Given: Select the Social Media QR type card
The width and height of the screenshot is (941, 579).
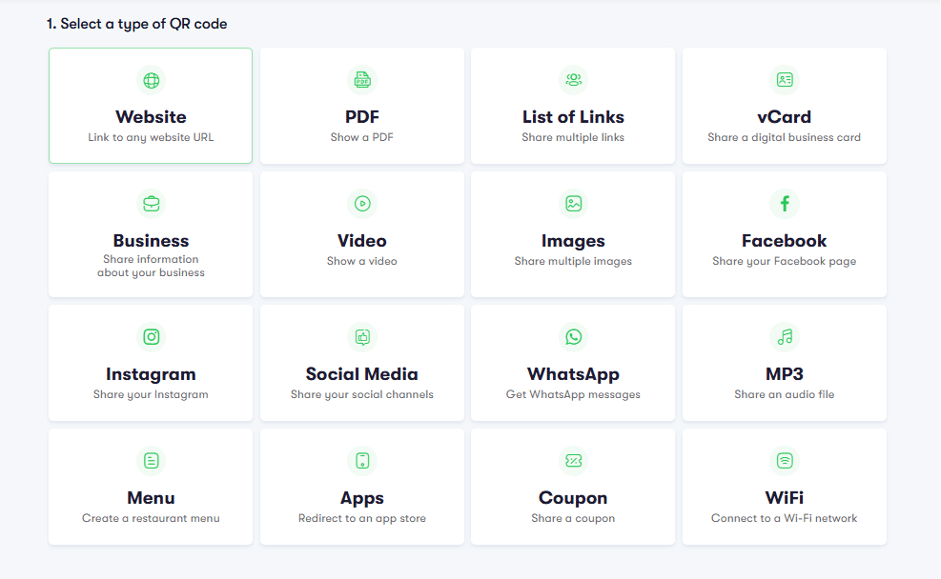Looking at the screenshot, I should coord(362,362).
